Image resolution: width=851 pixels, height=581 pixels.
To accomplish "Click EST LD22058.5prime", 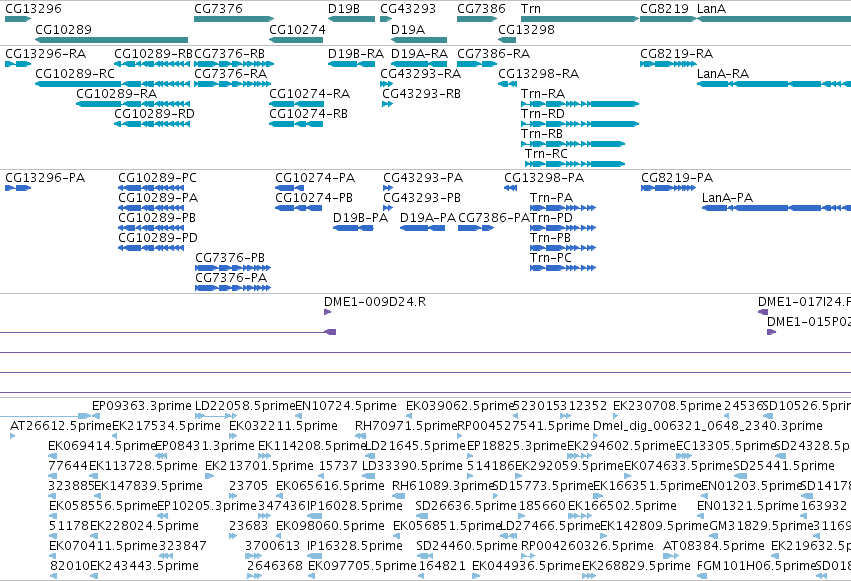I will coord(216,416).
